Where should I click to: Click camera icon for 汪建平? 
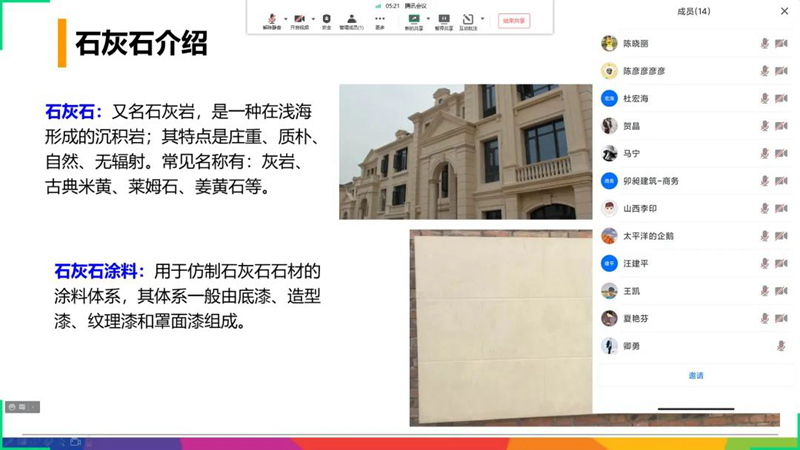[x=781, y=263]
